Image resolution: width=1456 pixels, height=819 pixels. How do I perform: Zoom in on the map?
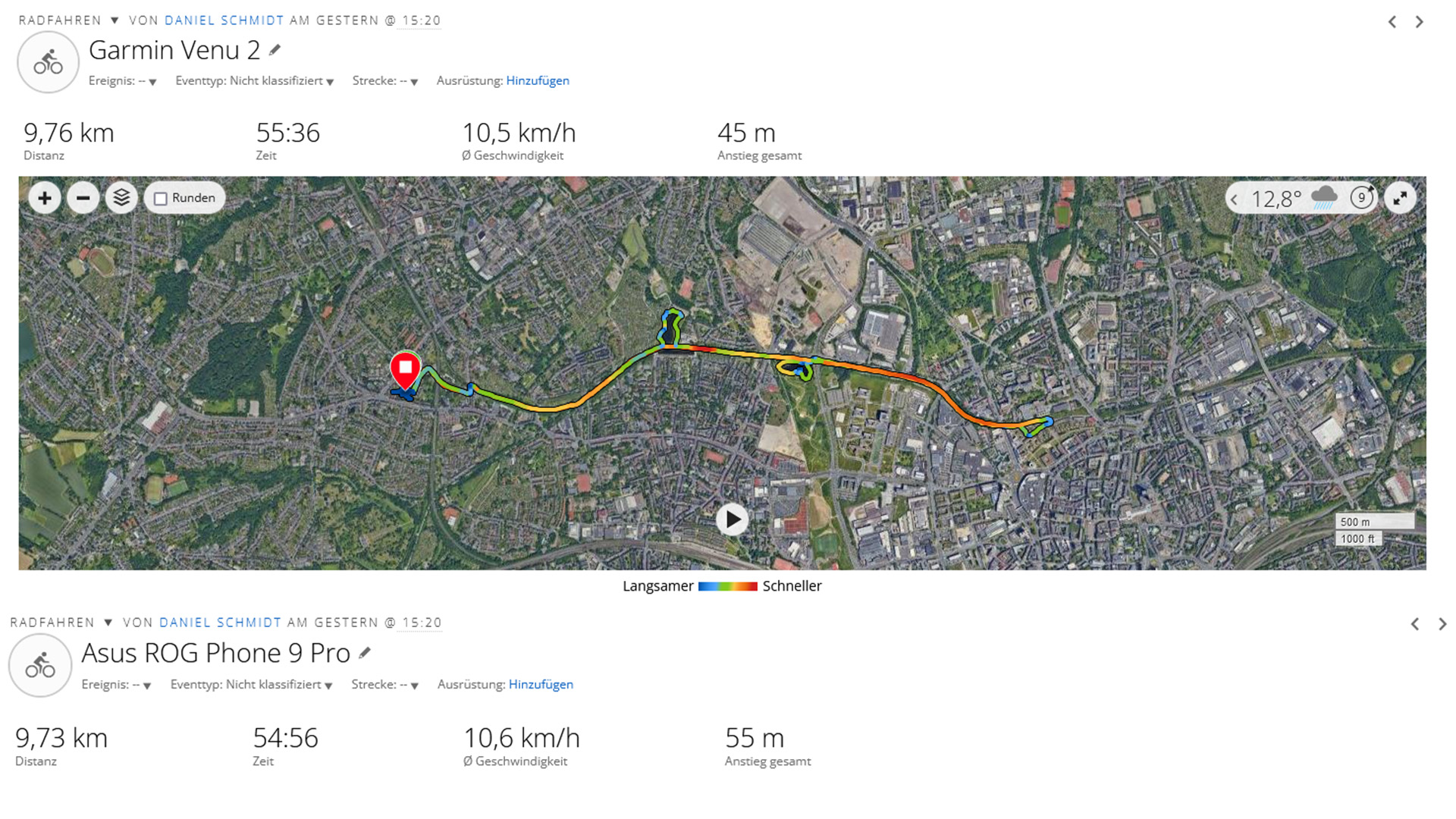[x=45, y=199]
